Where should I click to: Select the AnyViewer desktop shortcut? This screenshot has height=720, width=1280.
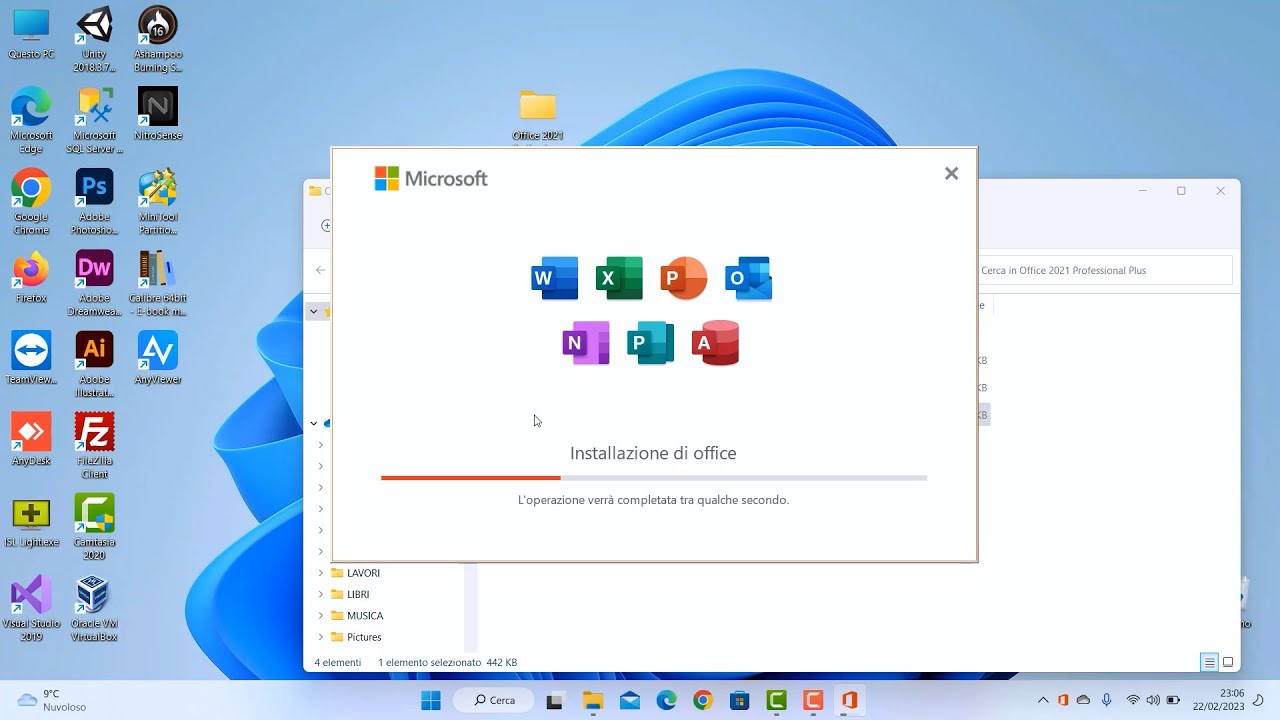157,358
